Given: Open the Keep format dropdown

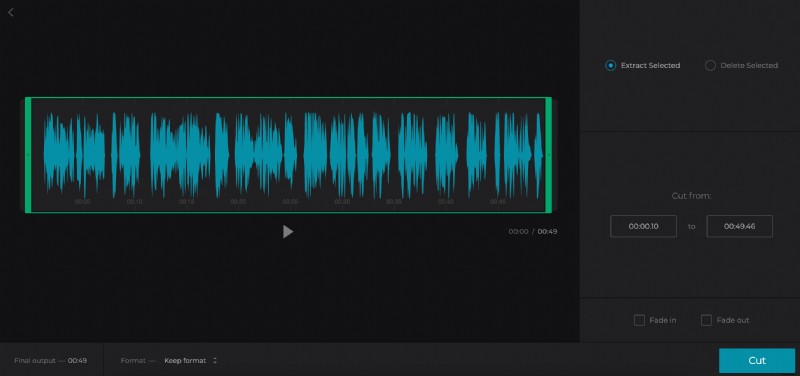Looking at the screenshot, I should coord(190,361).
